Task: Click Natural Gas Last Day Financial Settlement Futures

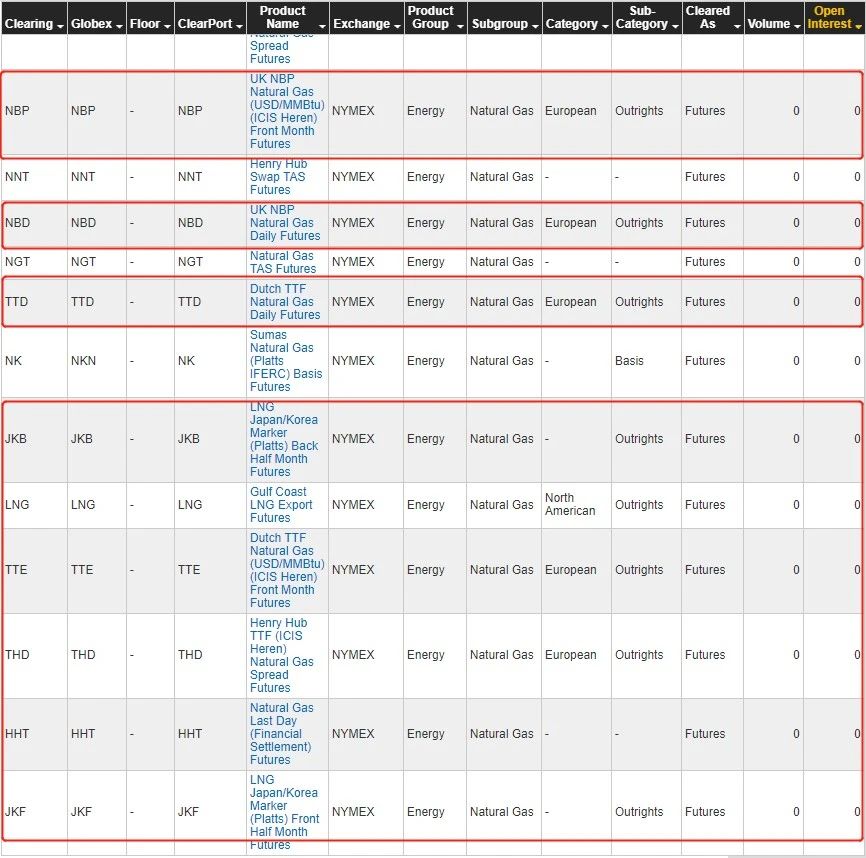Action: pos(281,734)
